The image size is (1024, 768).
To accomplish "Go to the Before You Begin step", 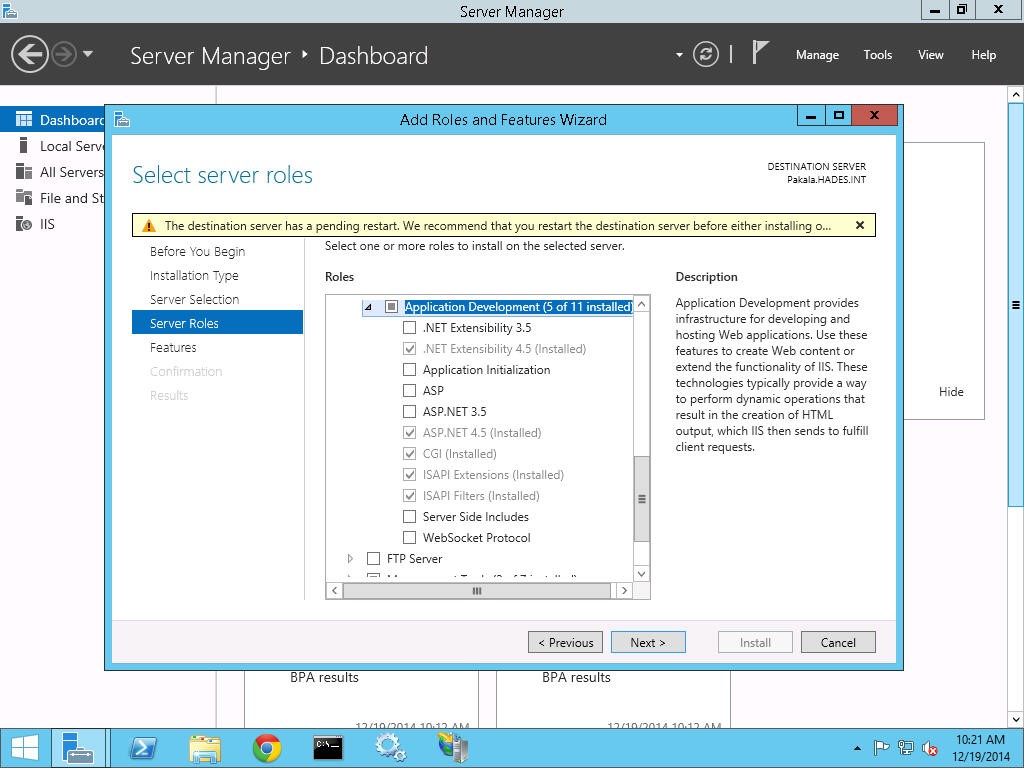I will point(197,251).
